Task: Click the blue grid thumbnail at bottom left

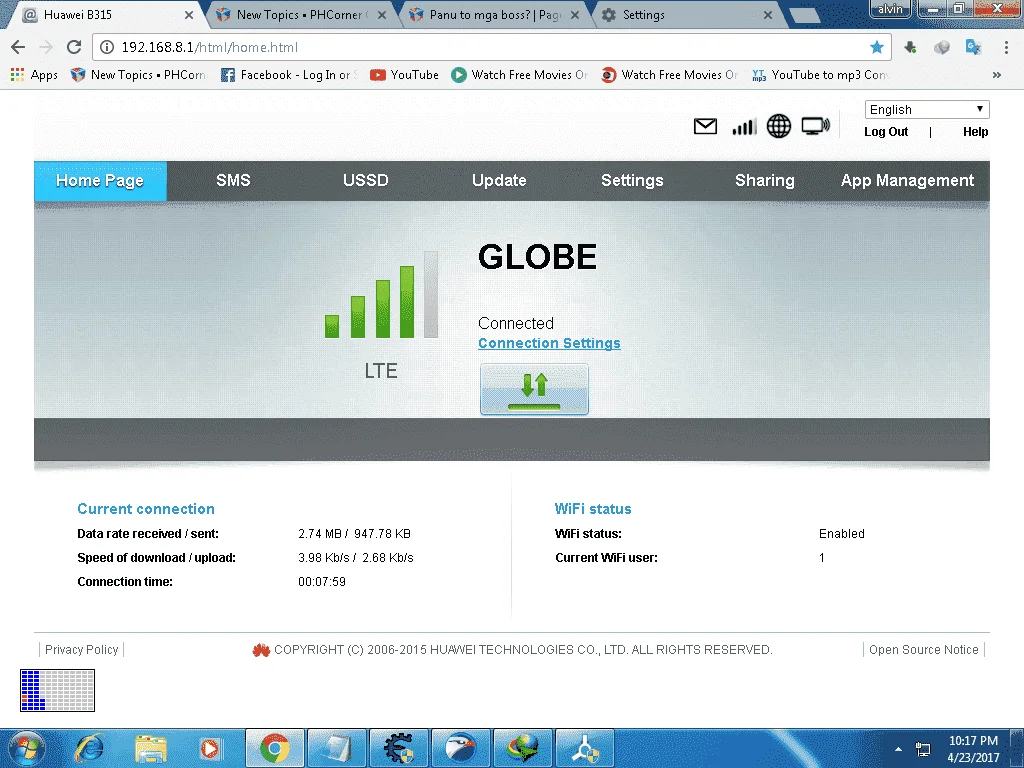Action: point(57,690)
